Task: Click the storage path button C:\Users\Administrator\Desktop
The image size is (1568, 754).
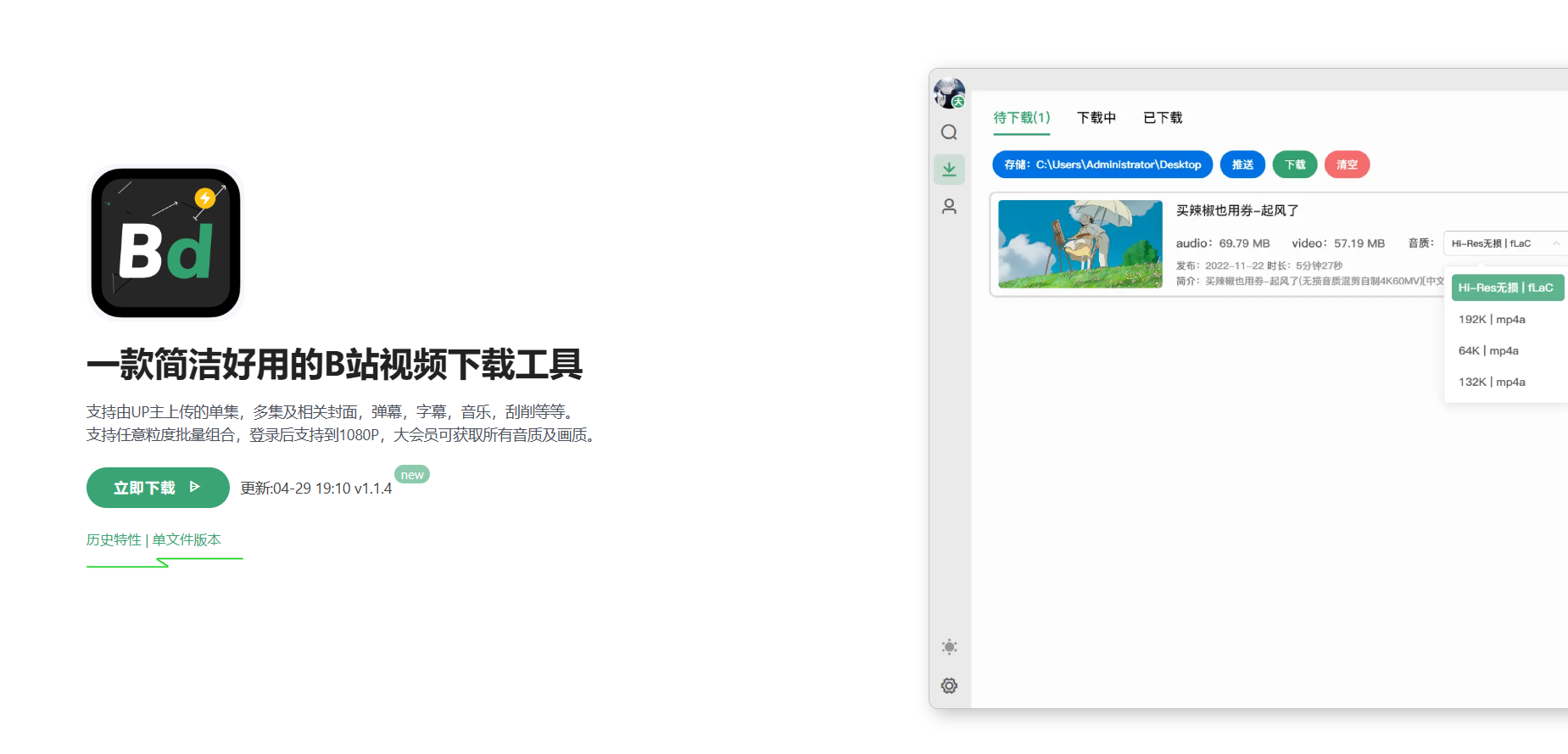Action: [1102, 165]
